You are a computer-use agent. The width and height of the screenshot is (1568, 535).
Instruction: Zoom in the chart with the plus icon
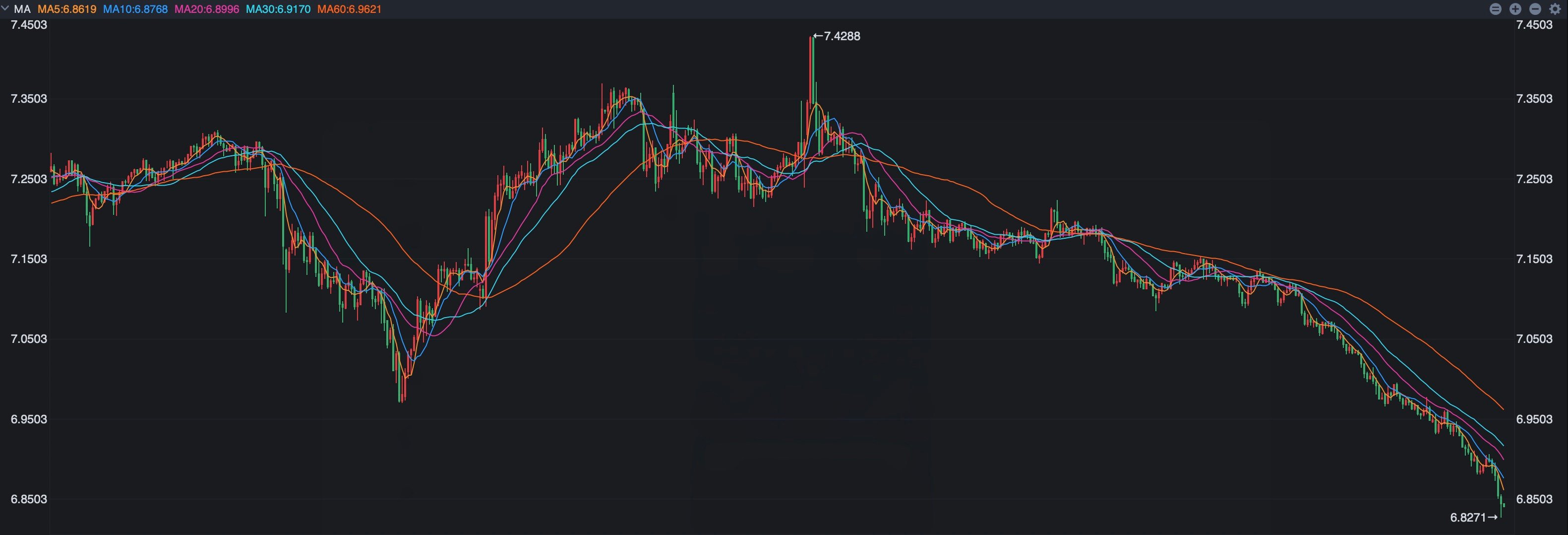click(x=1515, y=9)
